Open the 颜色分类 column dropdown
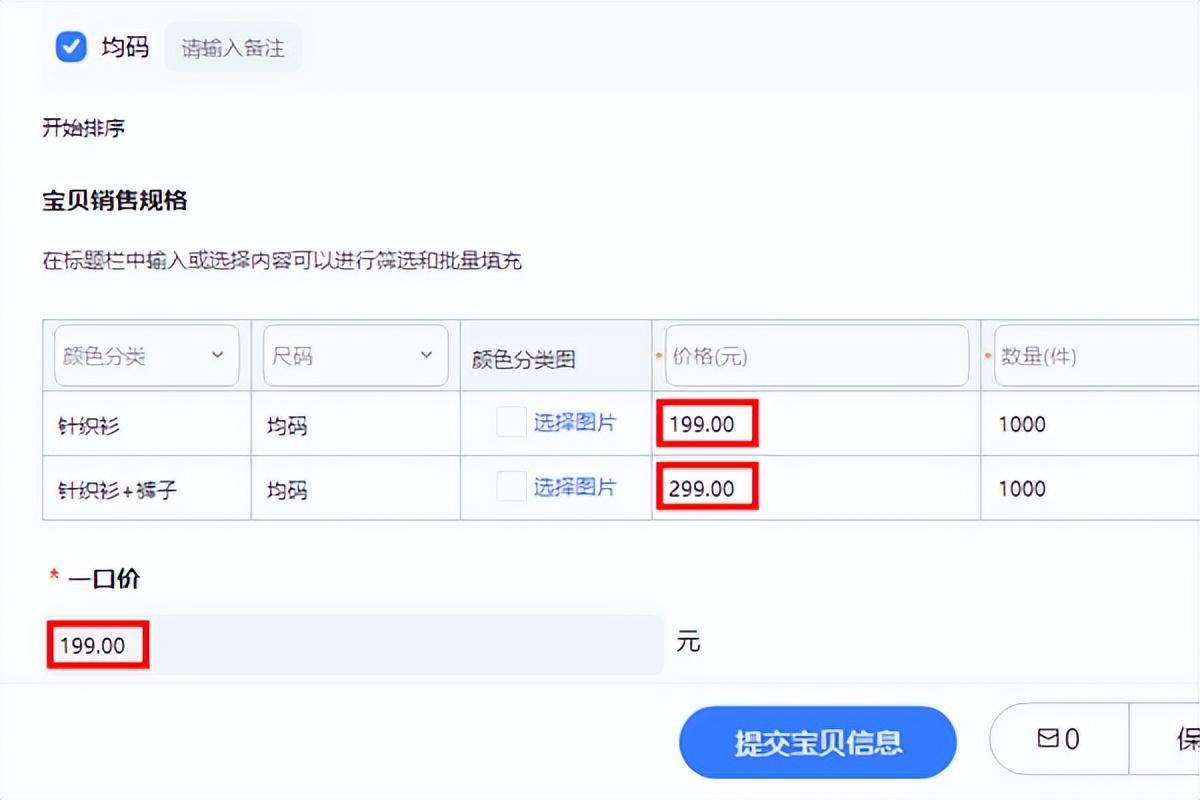Viewport: 1200px width, 800px height. pyautogui.click(x=145, y=355)
